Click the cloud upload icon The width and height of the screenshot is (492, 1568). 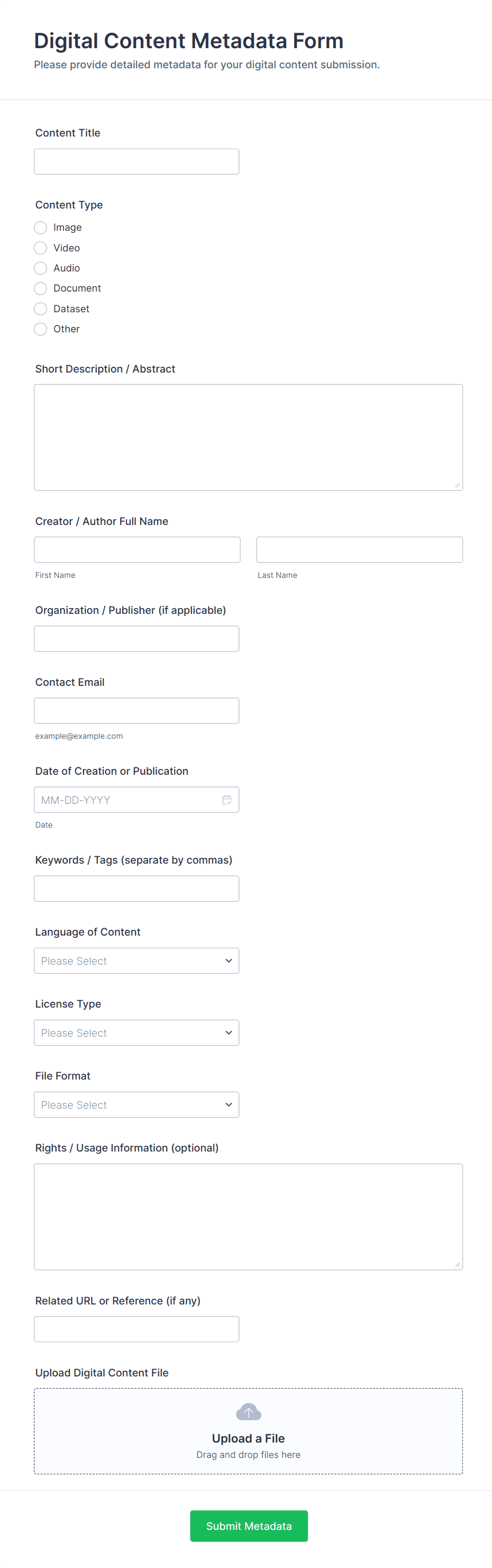pos(248,1411)
